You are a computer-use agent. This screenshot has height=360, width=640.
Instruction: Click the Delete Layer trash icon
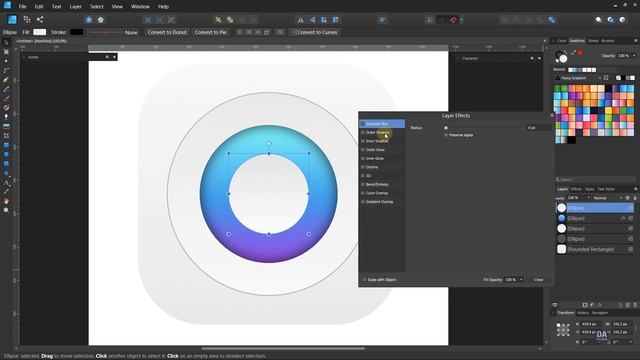[635, 305]
